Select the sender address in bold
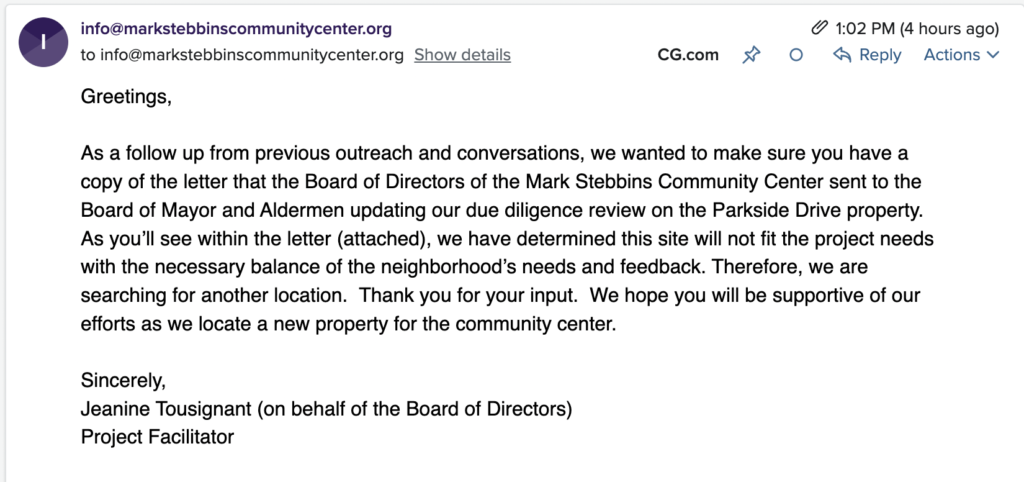The height and width of the screenshot is (482, 1024). pos(236,29)
